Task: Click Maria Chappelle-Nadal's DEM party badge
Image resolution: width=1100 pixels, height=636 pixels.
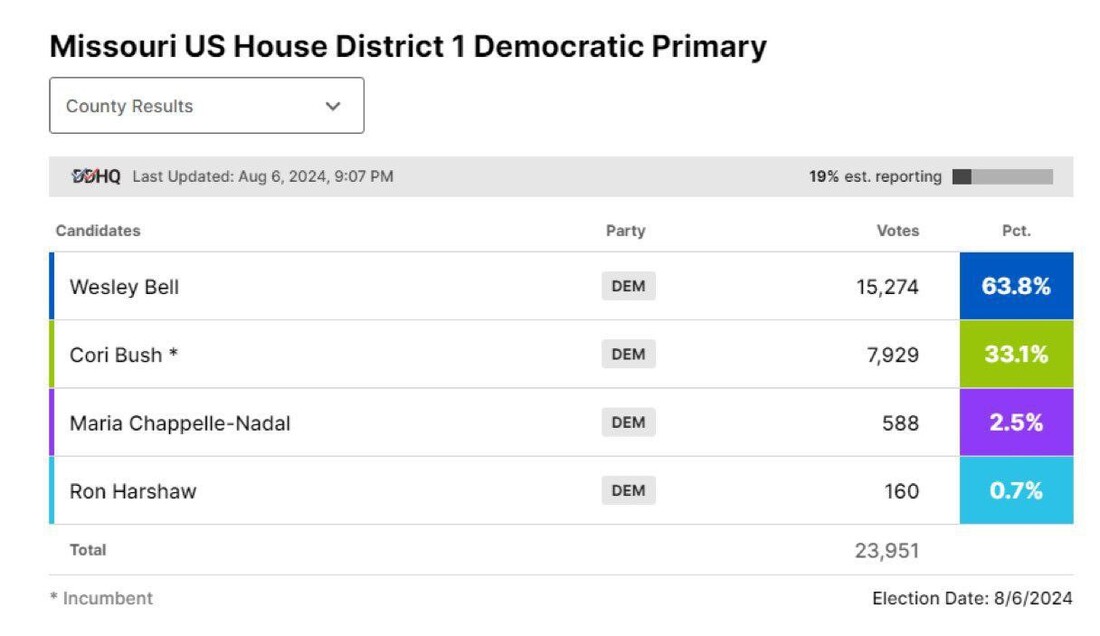Action: pyautogui.click(x=628, y=423)
